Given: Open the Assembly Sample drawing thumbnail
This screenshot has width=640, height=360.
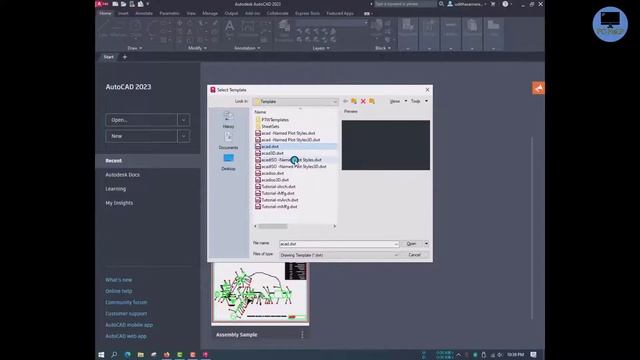Looking at the screenshot, I should point(260,292).
